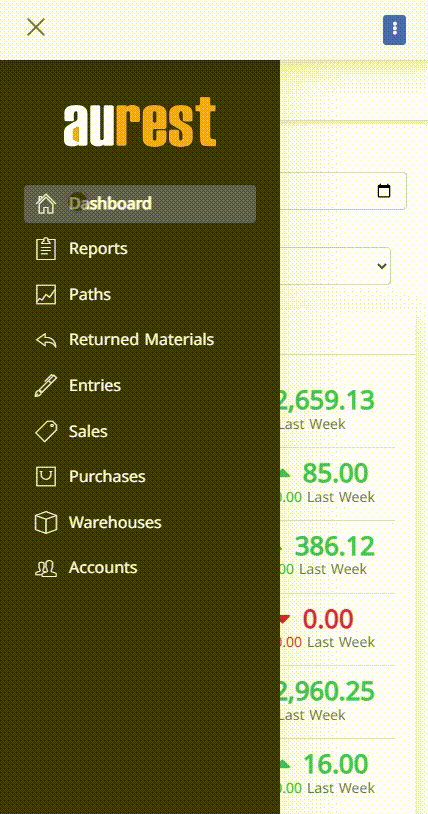Click the Sales tag icon
428x814 pixels.
point(46,431)
